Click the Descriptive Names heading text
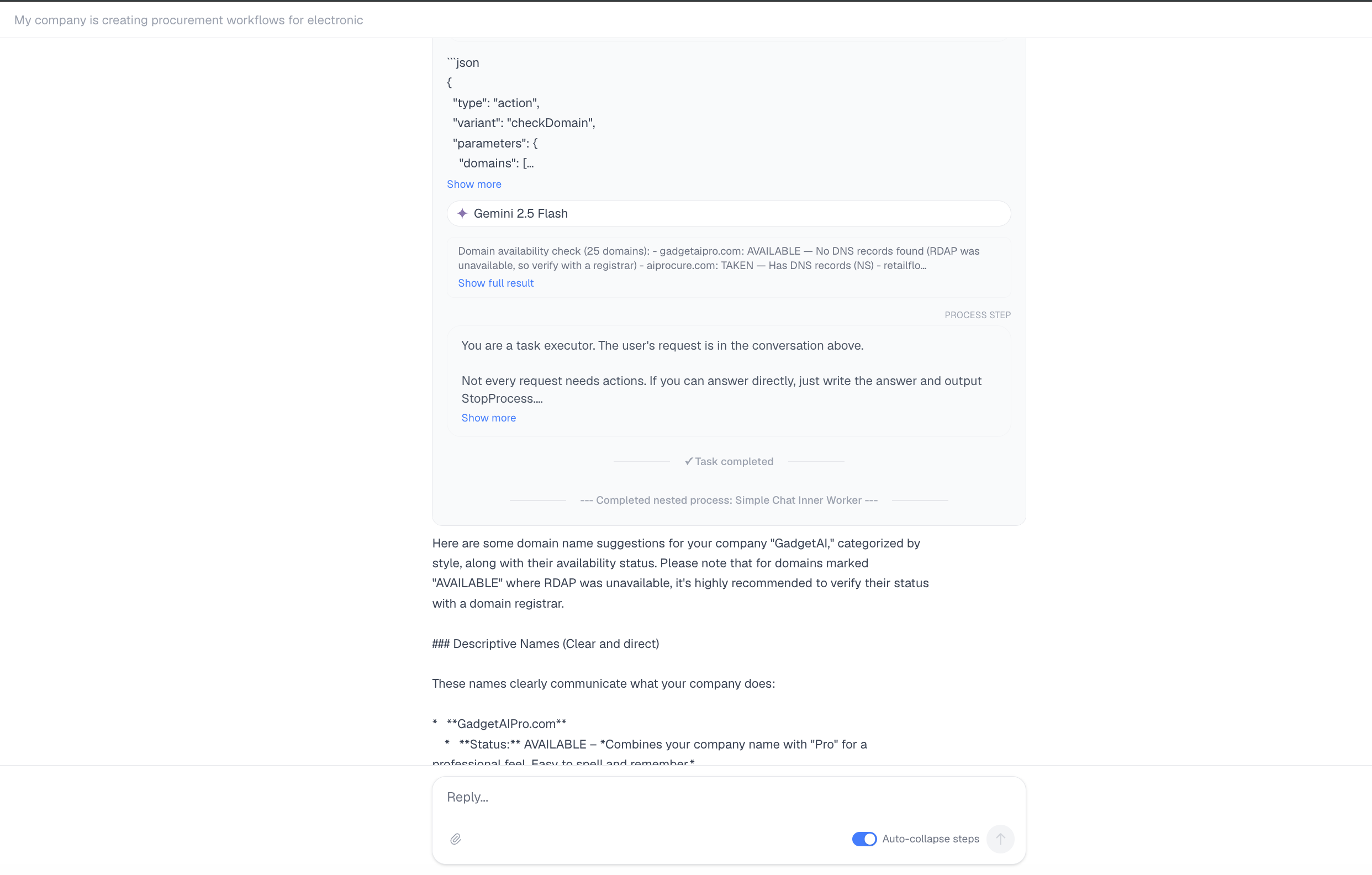Viewport: 1372px width, 875px height. 545,644
